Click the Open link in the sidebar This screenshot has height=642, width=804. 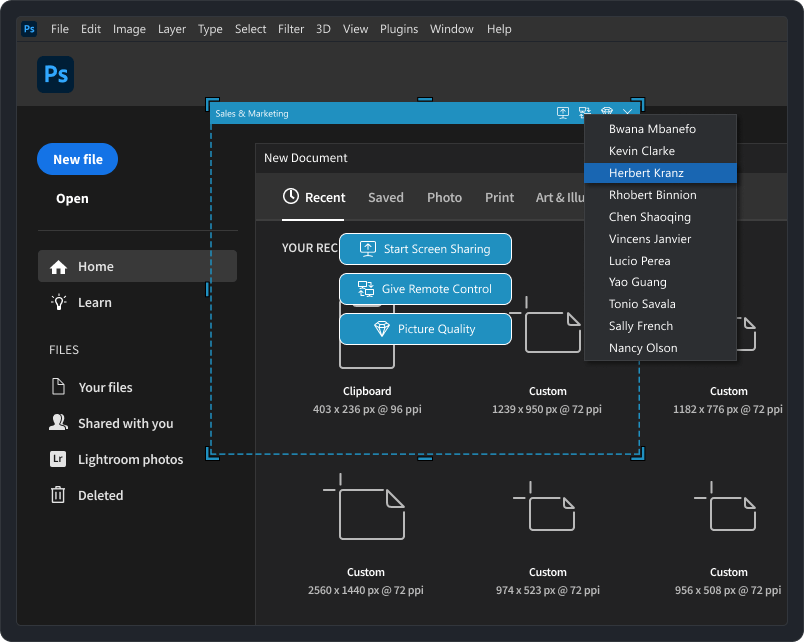pyautogui.click(x=71, y=198)
